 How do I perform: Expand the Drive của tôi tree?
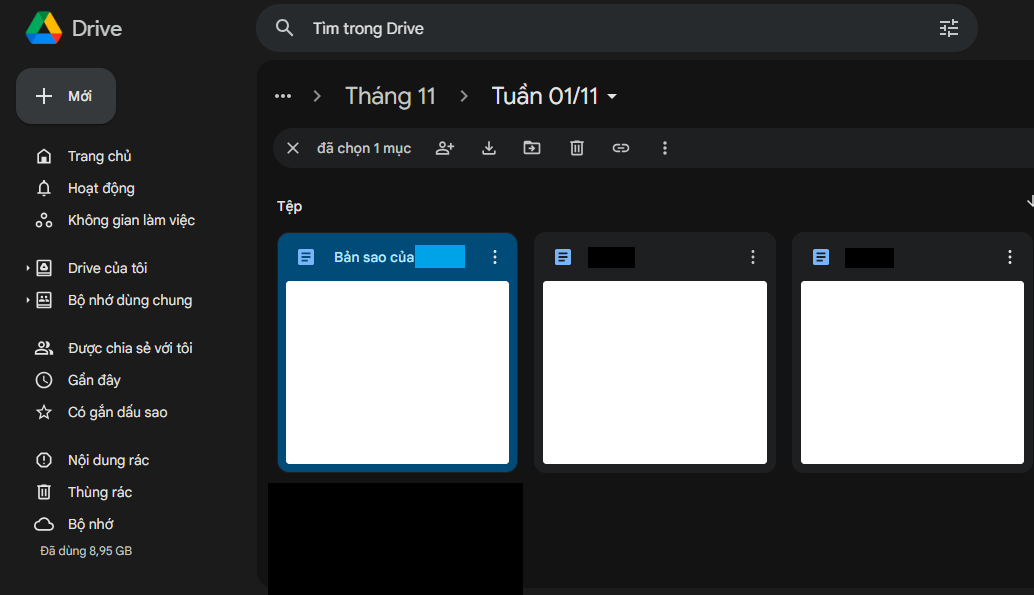pyautogui.click(x=28, y=268)
